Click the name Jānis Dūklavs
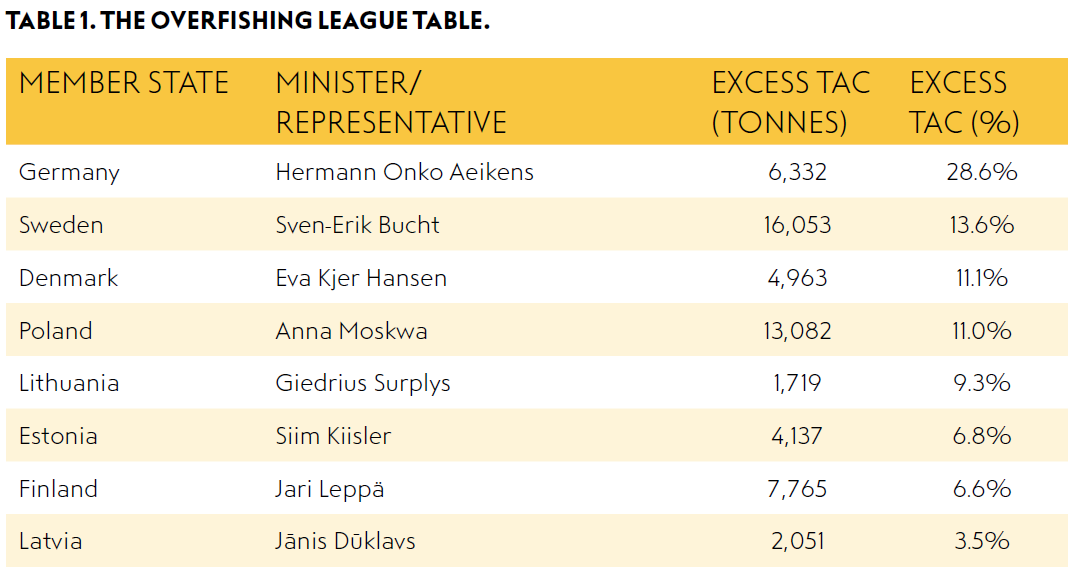This screenshot has width=1079, height=576. (345, 542)
